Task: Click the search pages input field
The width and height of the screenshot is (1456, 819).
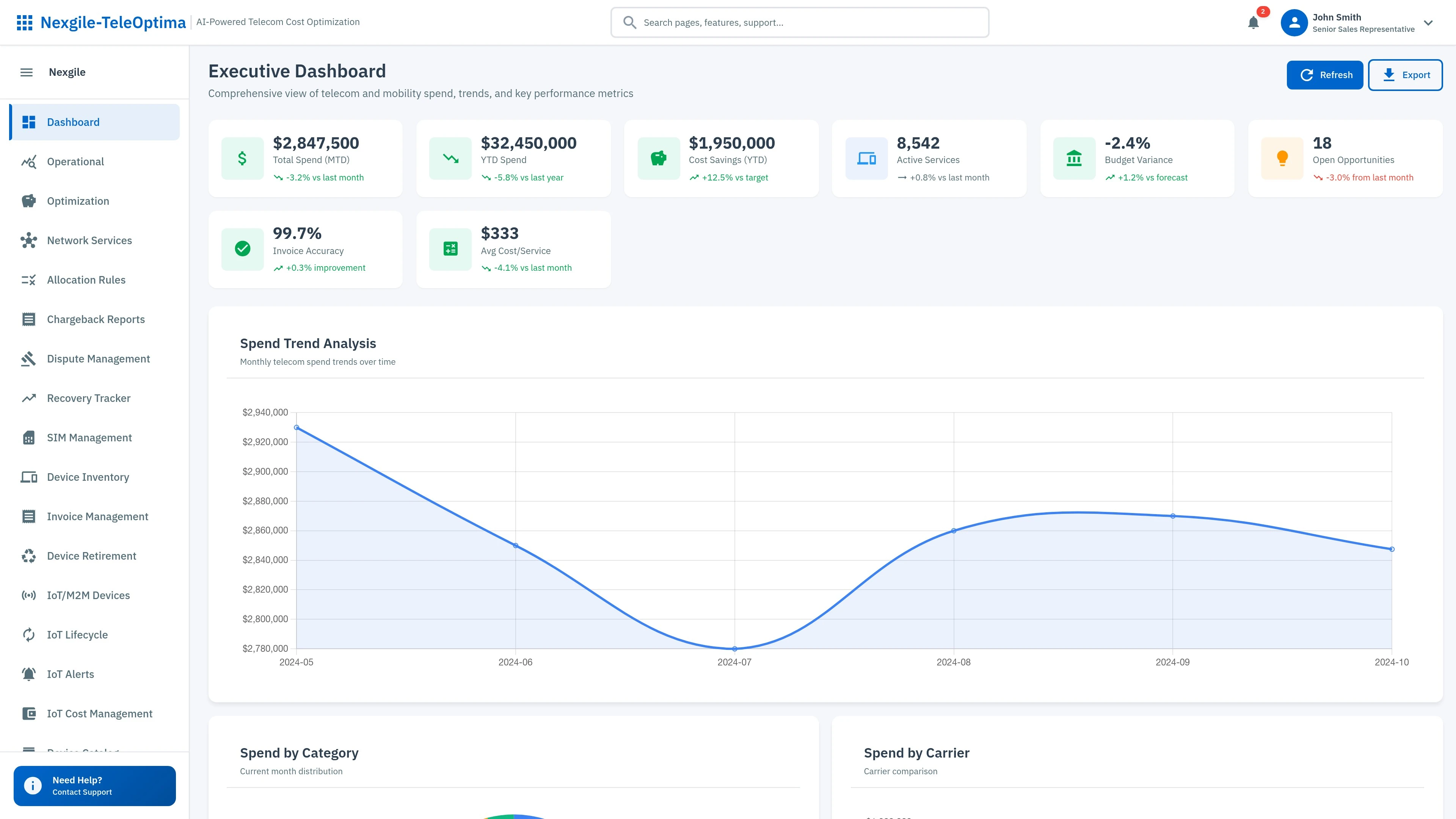Action: [x=799, y=23]
